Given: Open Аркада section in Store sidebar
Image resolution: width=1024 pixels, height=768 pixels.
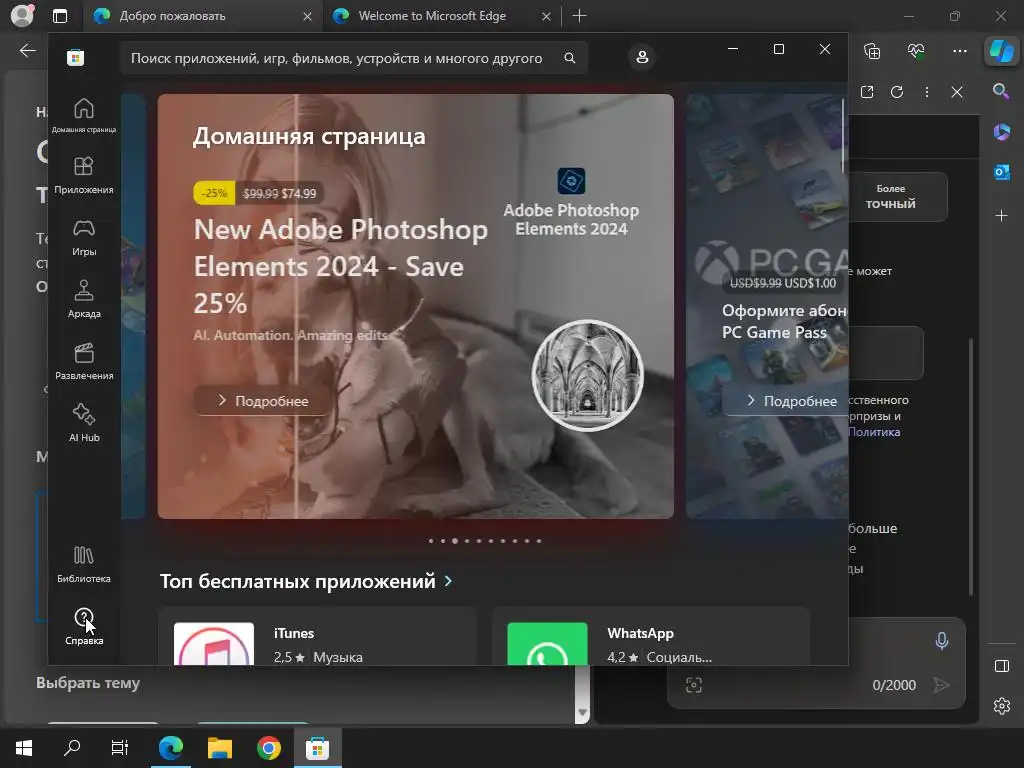Looking at the screenshot, I should pos(84,300).
